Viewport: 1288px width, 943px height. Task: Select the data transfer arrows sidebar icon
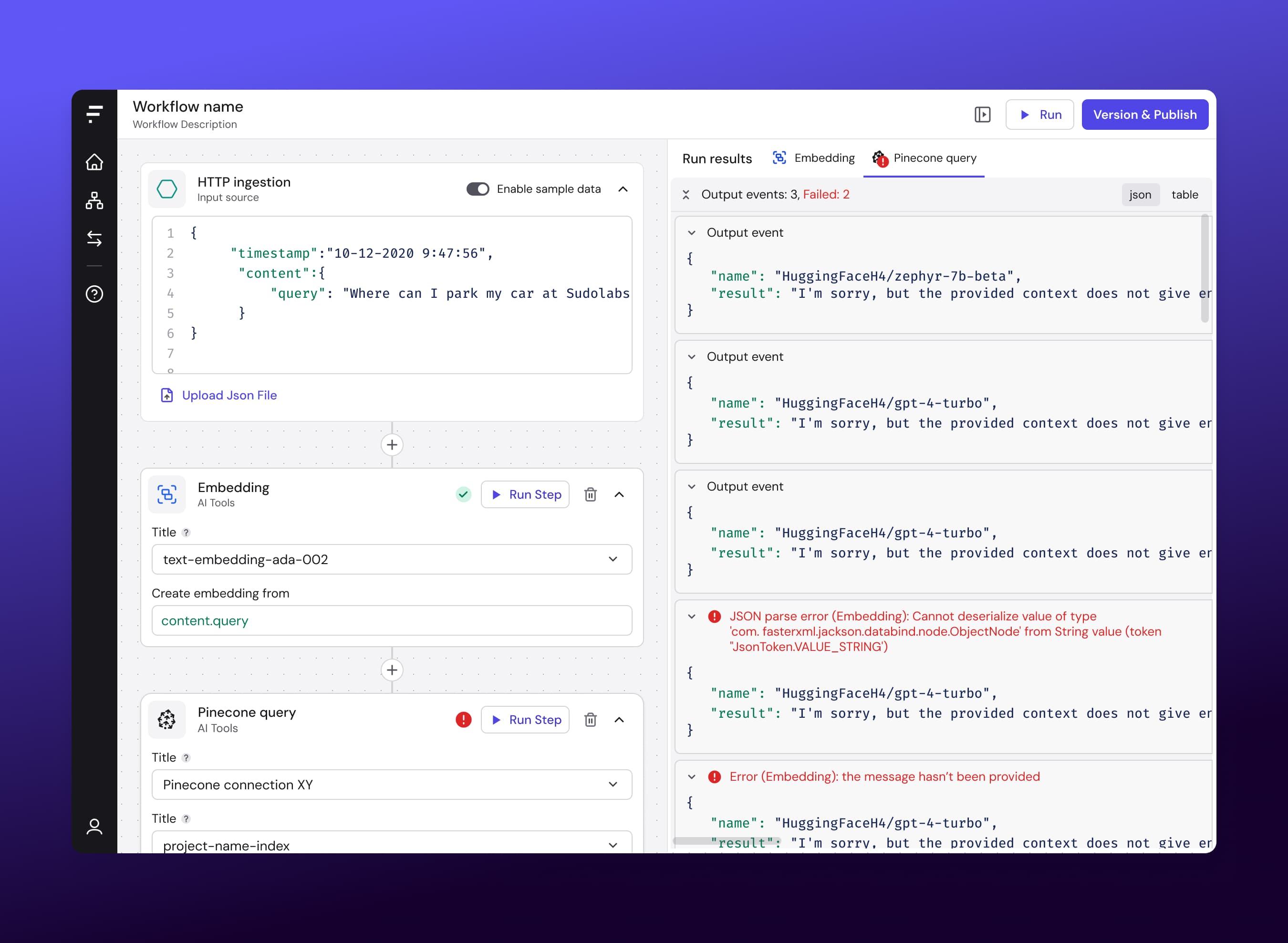pos(94,239)
